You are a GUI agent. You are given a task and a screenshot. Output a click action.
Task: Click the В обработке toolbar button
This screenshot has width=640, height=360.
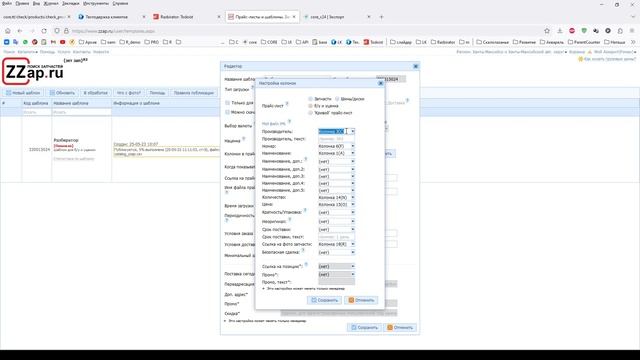[96, 93]
